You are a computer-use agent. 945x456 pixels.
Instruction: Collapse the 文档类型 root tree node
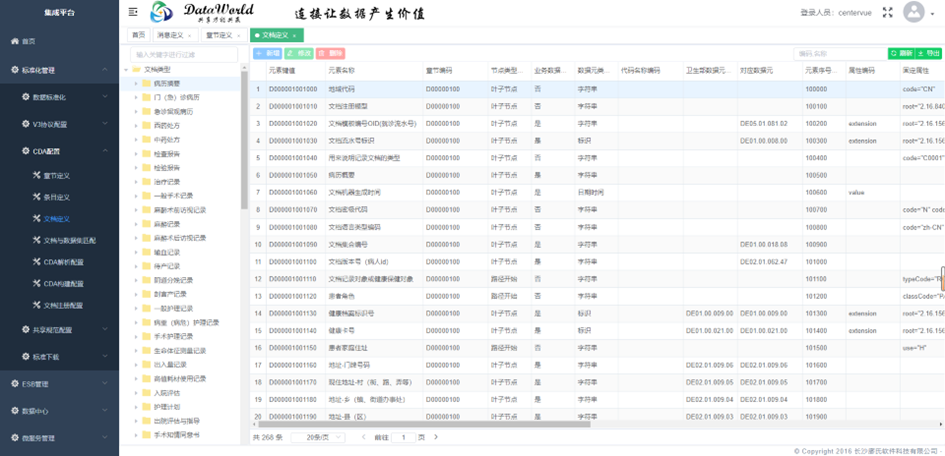(x=126, y=69)
